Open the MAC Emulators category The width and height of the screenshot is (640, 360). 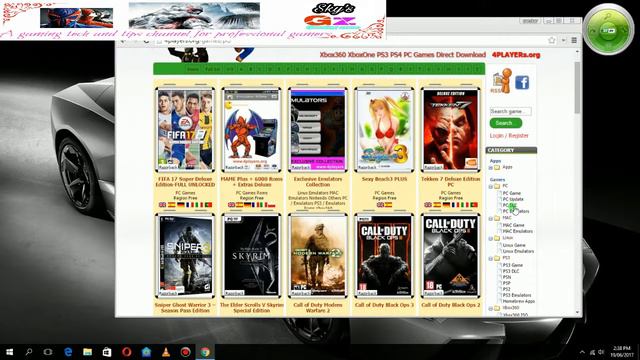(x=517, y=231)
